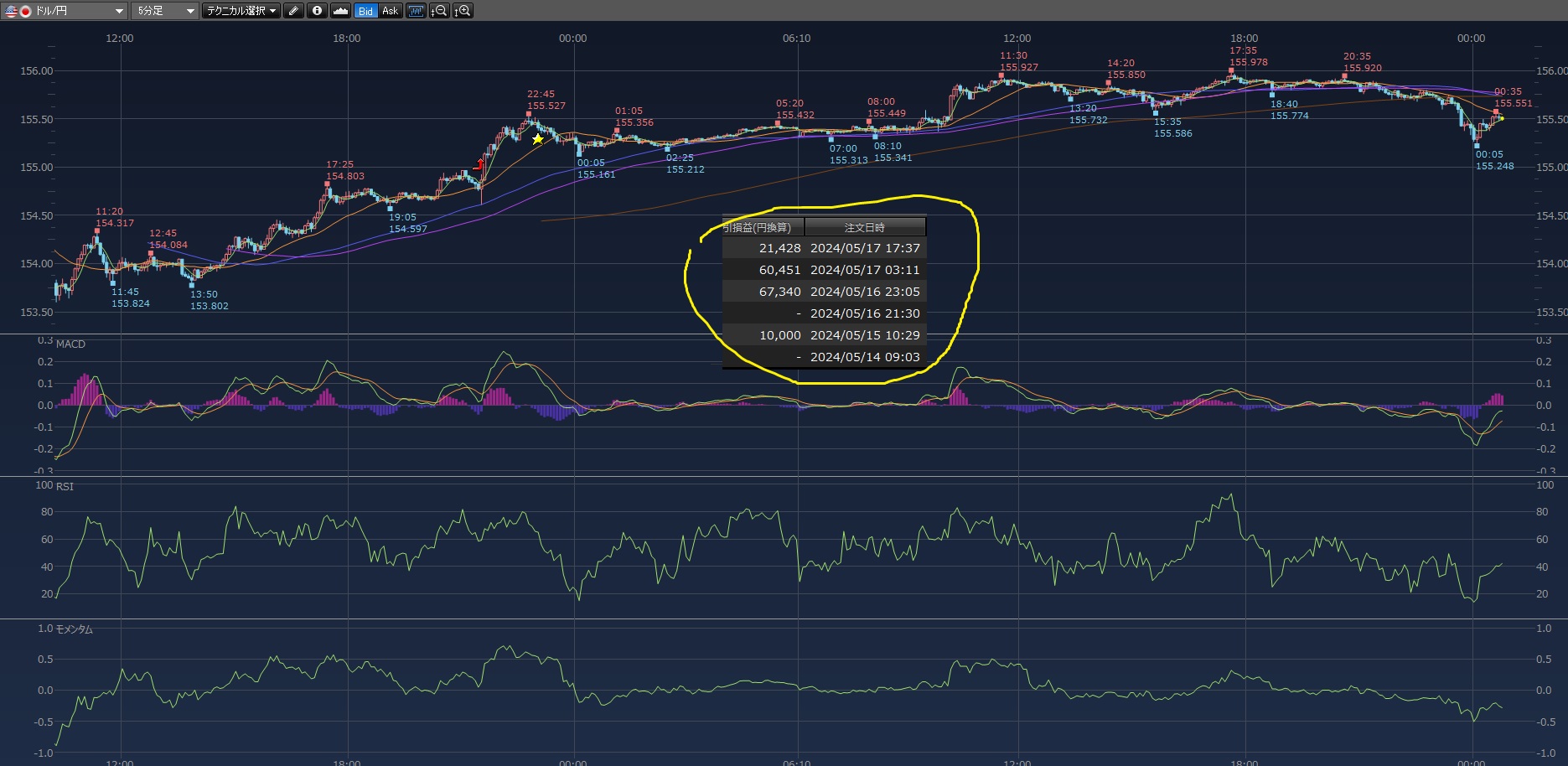Select the pencil drawing tool
1568x766 pixels.
(293, 11)
